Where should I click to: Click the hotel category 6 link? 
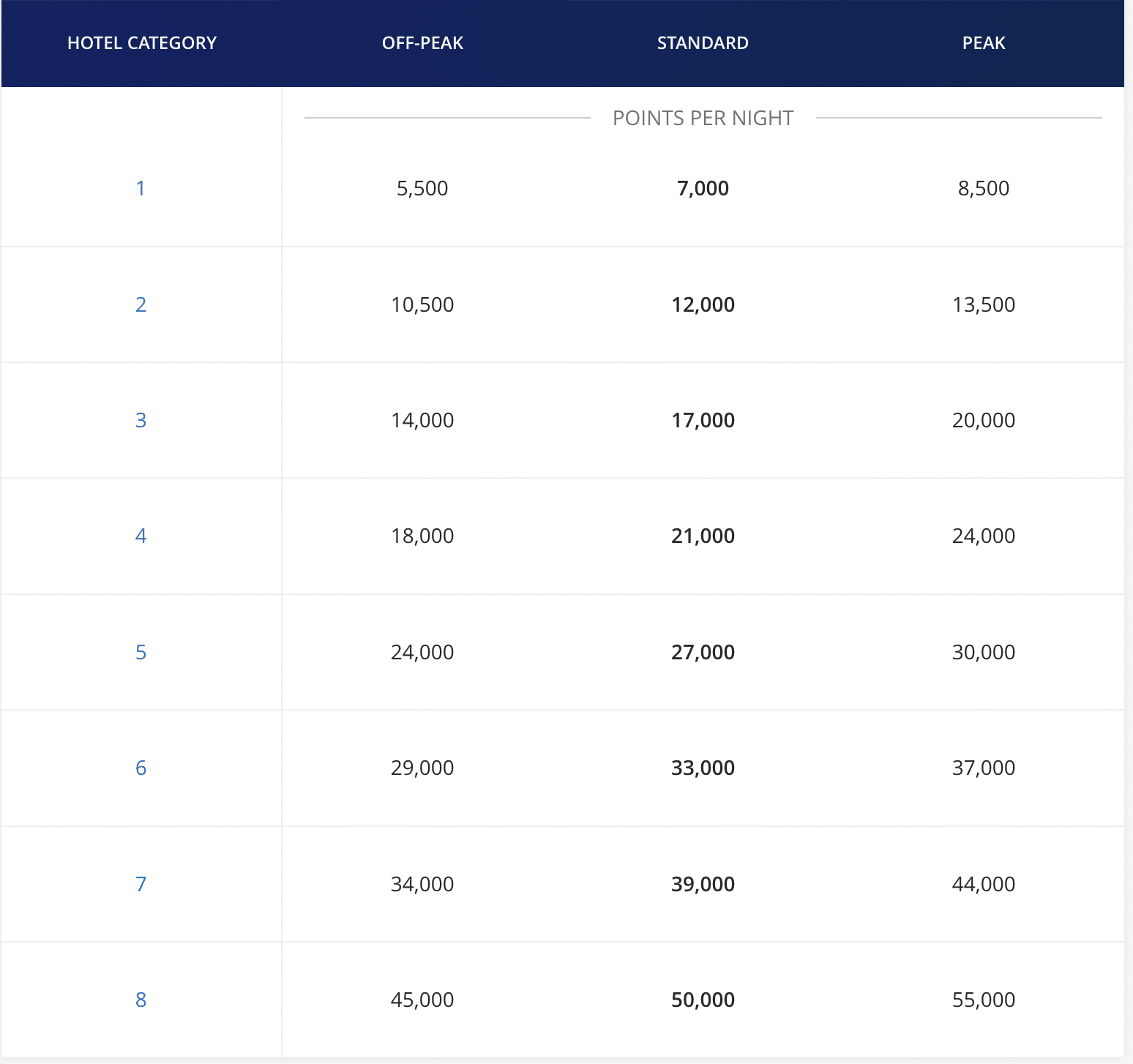click(x=141, y=768)
